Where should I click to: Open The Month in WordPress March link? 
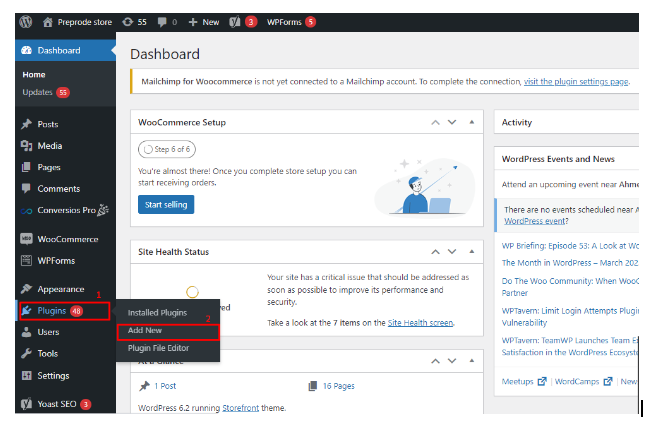click(x=570, y=263)
